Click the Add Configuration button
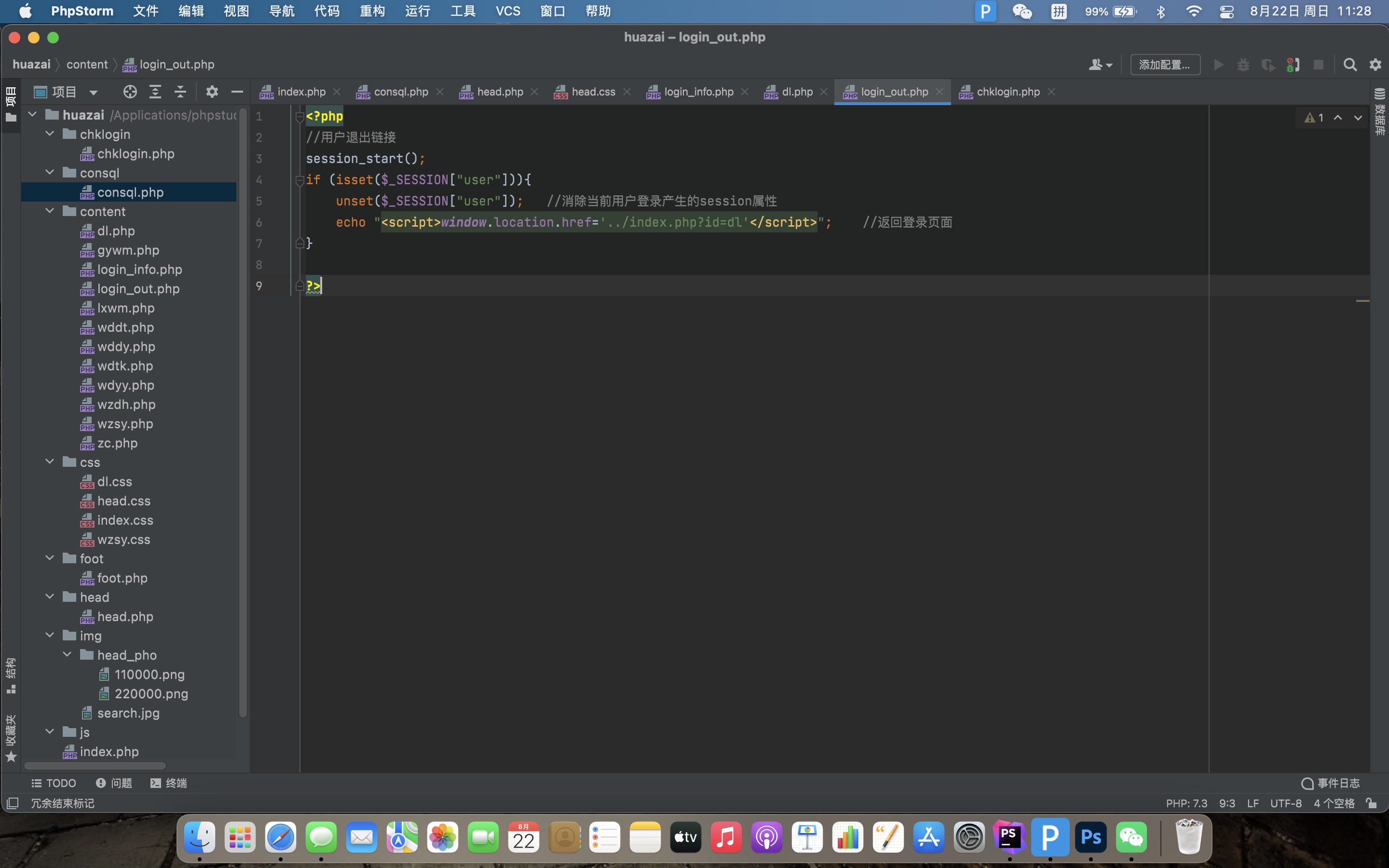 coord(1165,65)
